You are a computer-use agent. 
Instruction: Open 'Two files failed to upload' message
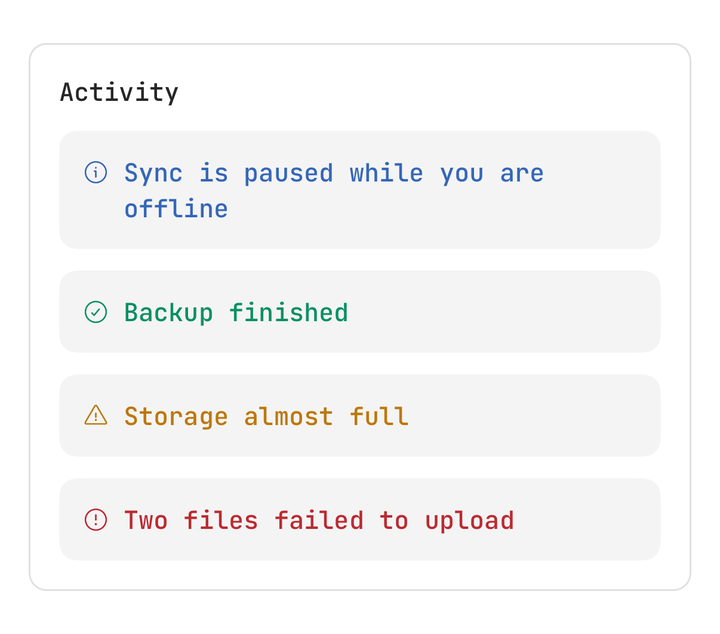tap(319, 521)
